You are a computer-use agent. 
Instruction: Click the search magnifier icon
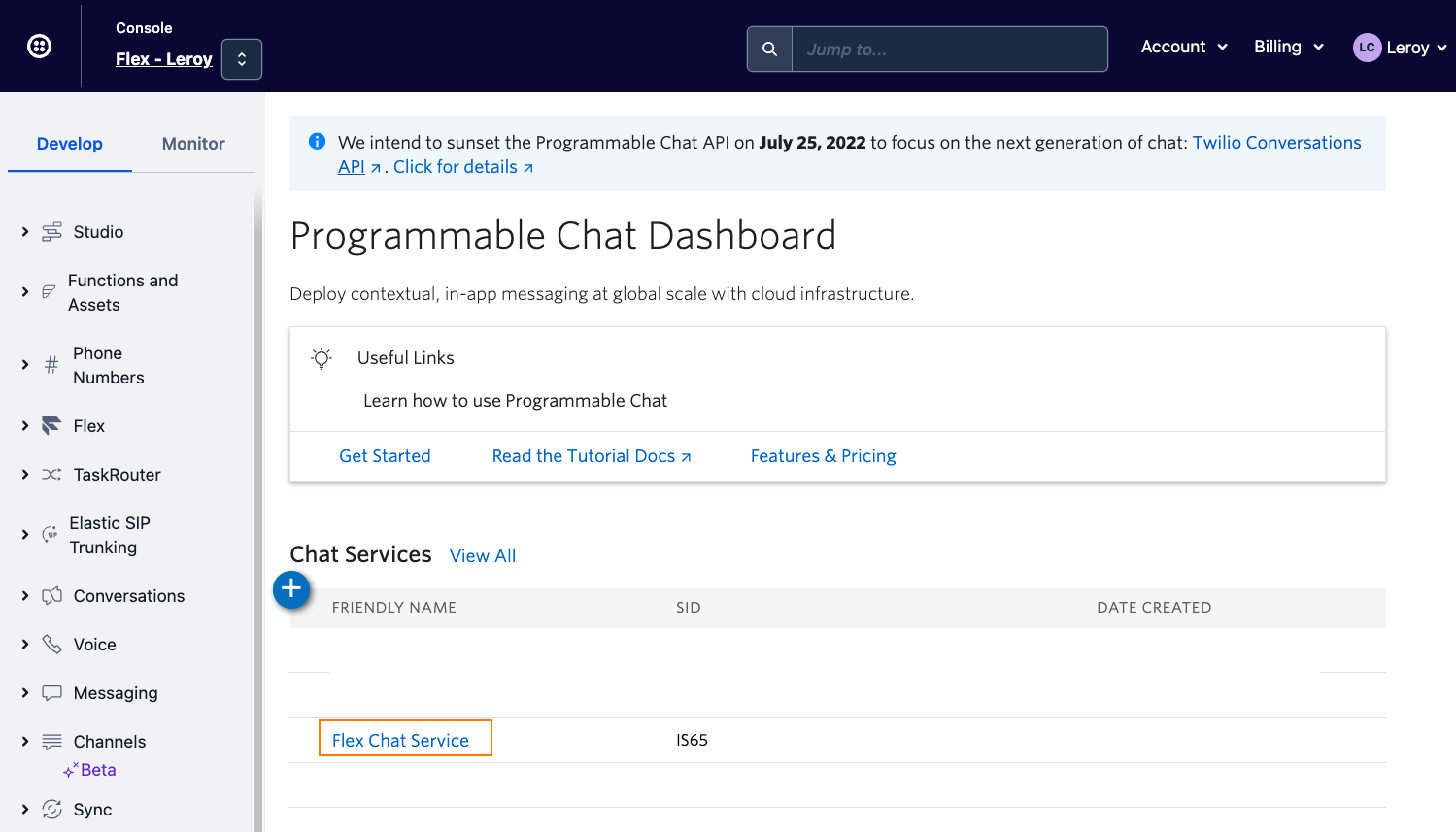769,49
